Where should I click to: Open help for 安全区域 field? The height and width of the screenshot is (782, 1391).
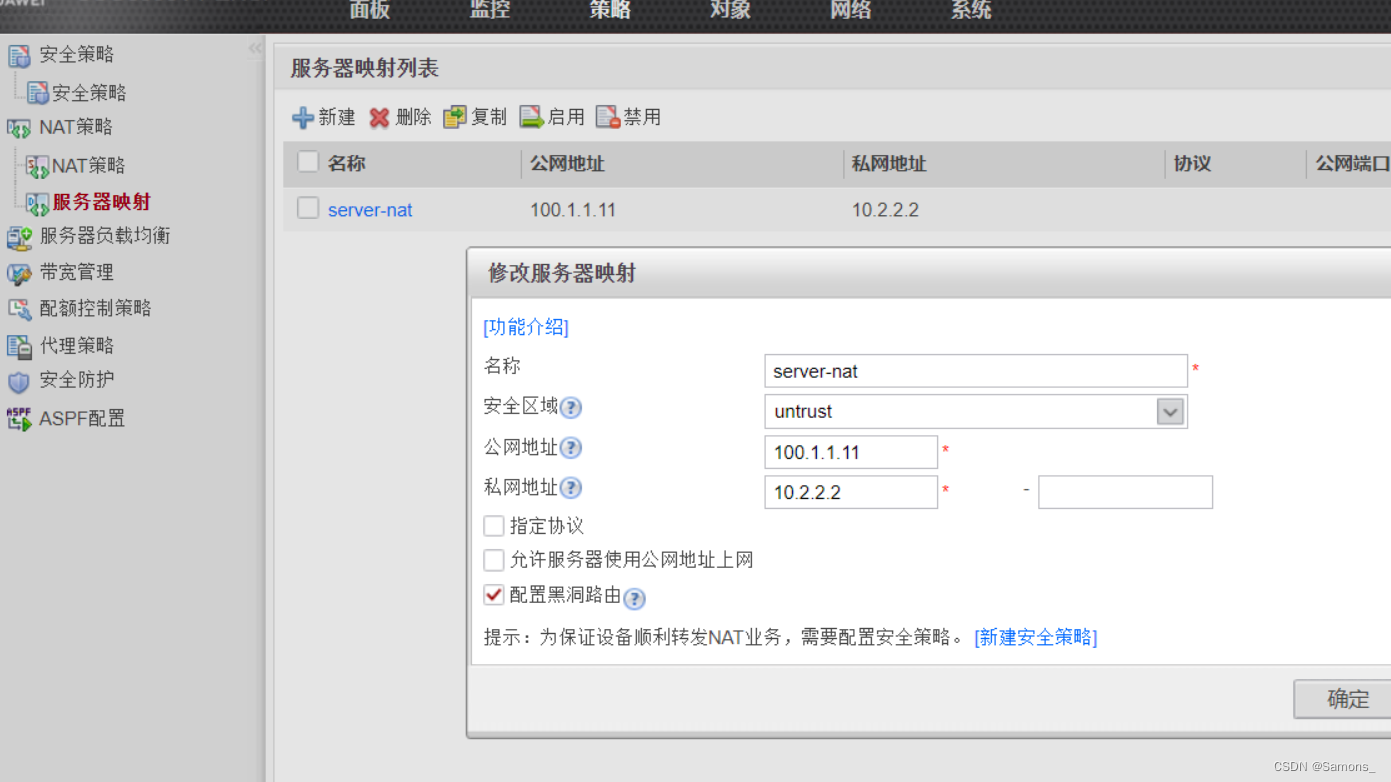tap(571, 408)
